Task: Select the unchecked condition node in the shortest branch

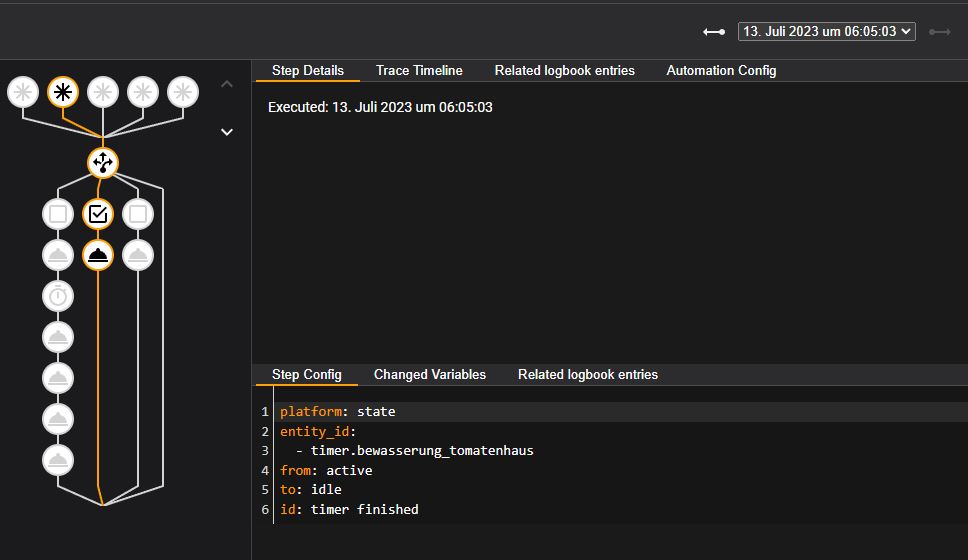Action: (x=138, y=214)
